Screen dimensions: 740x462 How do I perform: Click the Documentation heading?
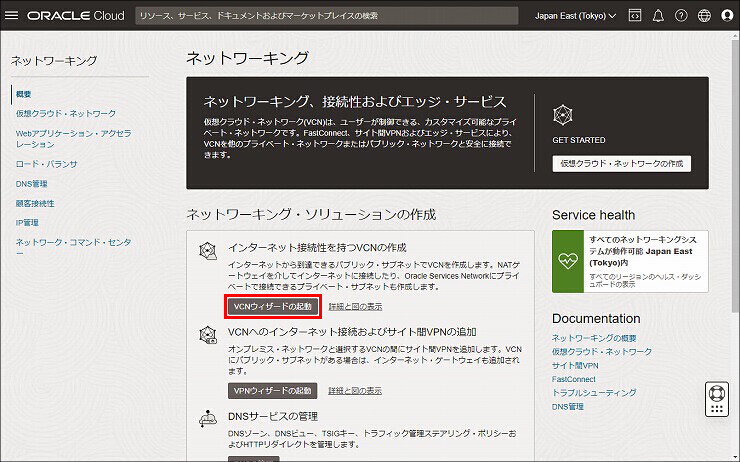click(x=596, y=319)
